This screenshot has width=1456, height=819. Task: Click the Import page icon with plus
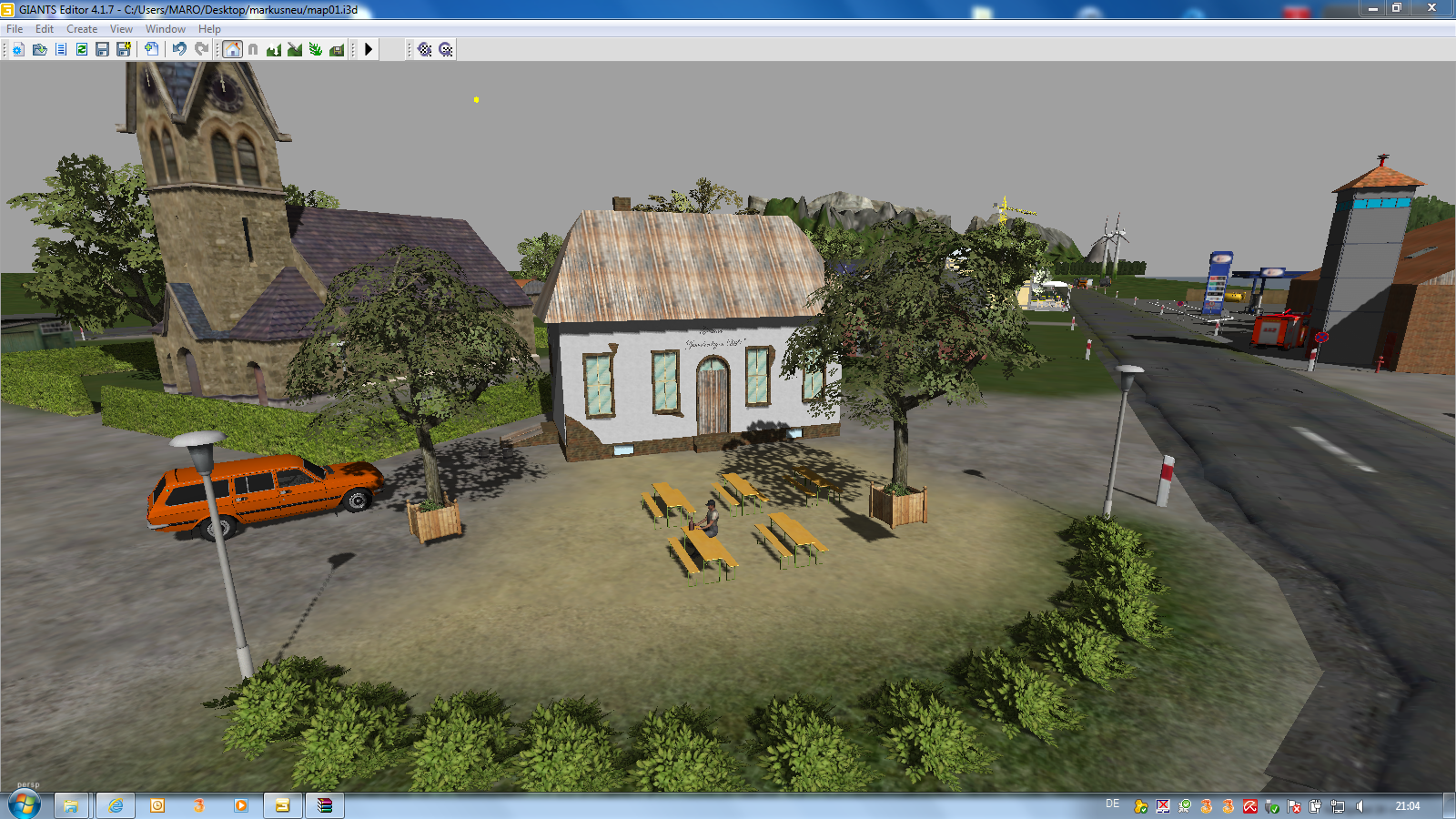pyautogui.click(x=151, y=49)
